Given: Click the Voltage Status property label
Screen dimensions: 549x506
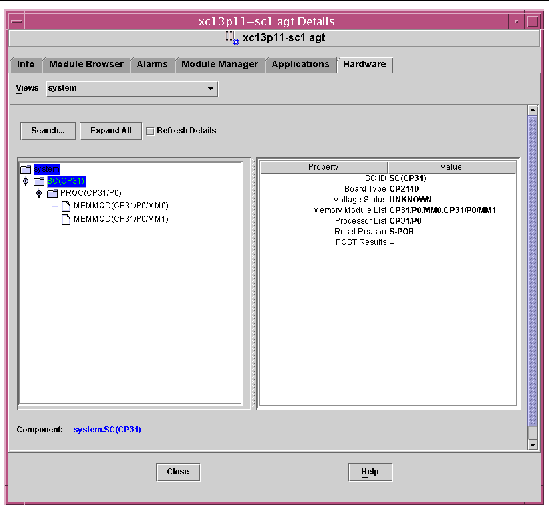Looking at the screenshot, I should pyautogui.click(x=359, y=200).
